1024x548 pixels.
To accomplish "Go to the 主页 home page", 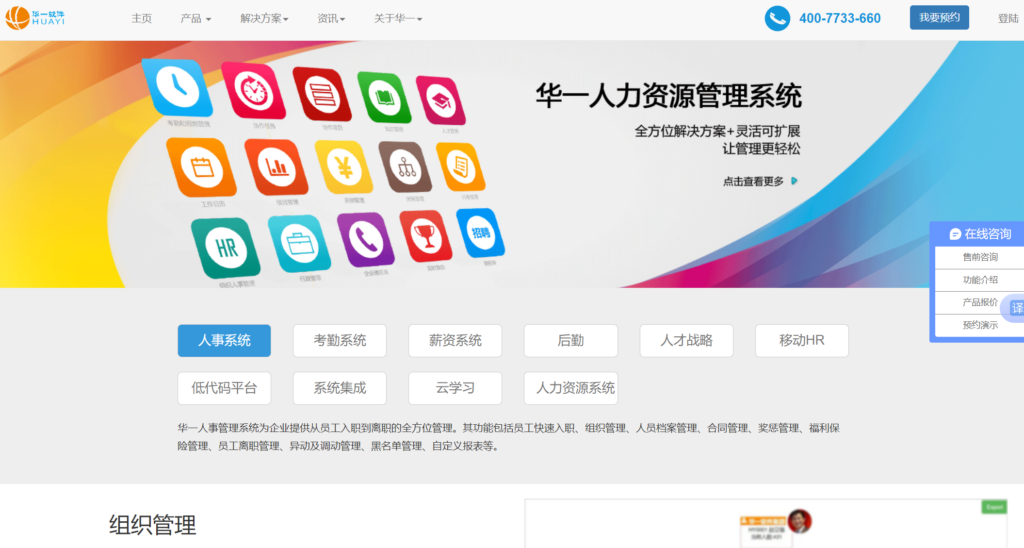I will 141,18.
